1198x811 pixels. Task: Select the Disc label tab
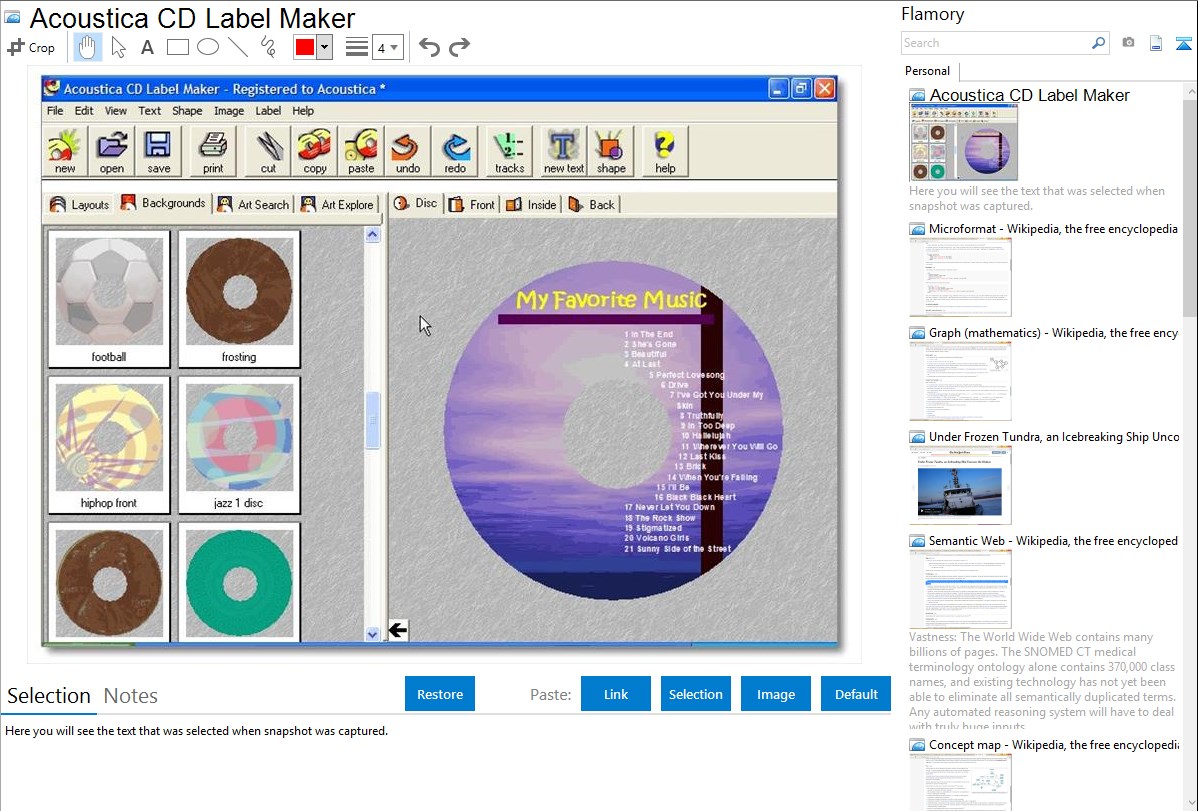coord(416,203)
